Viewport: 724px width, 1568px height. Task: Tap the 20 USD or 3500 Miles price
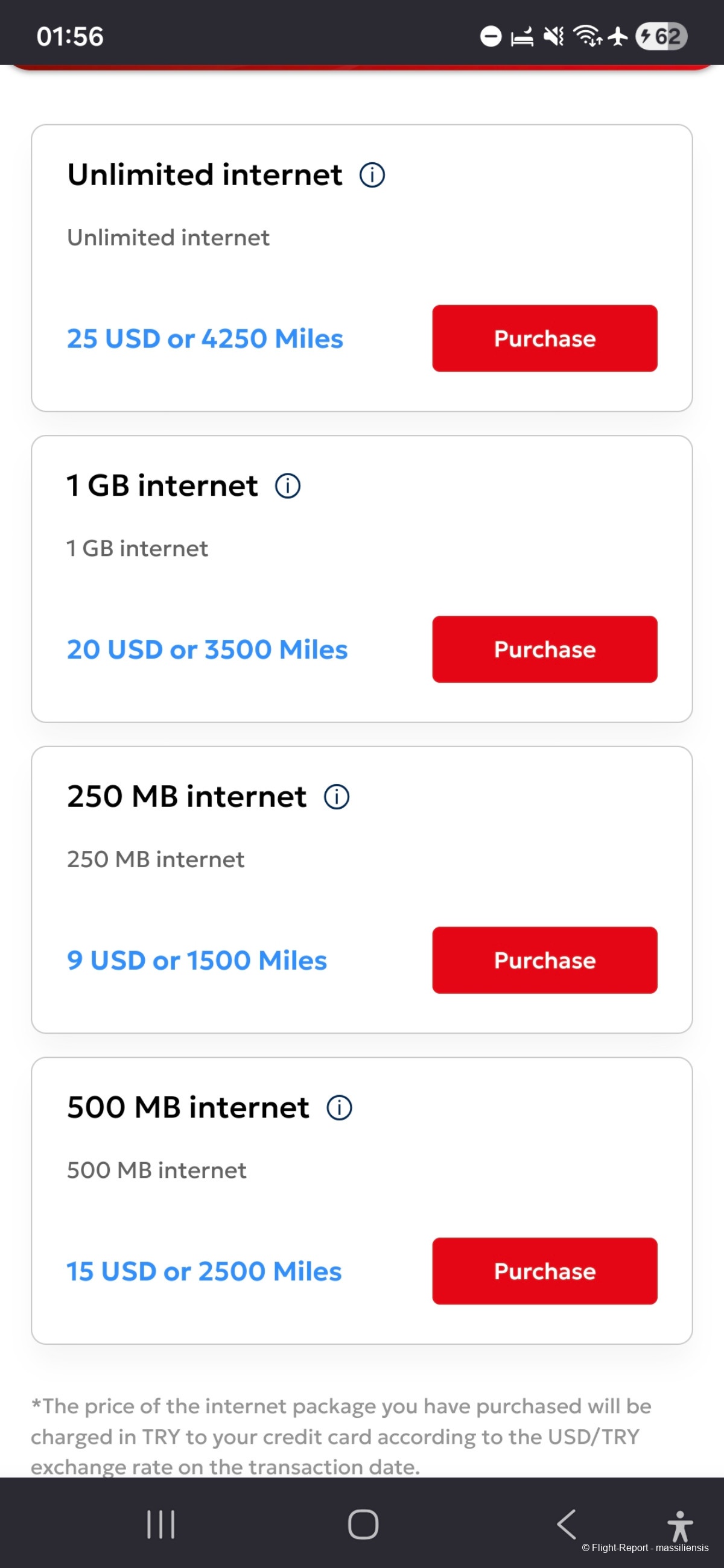(x=207, y=650)
